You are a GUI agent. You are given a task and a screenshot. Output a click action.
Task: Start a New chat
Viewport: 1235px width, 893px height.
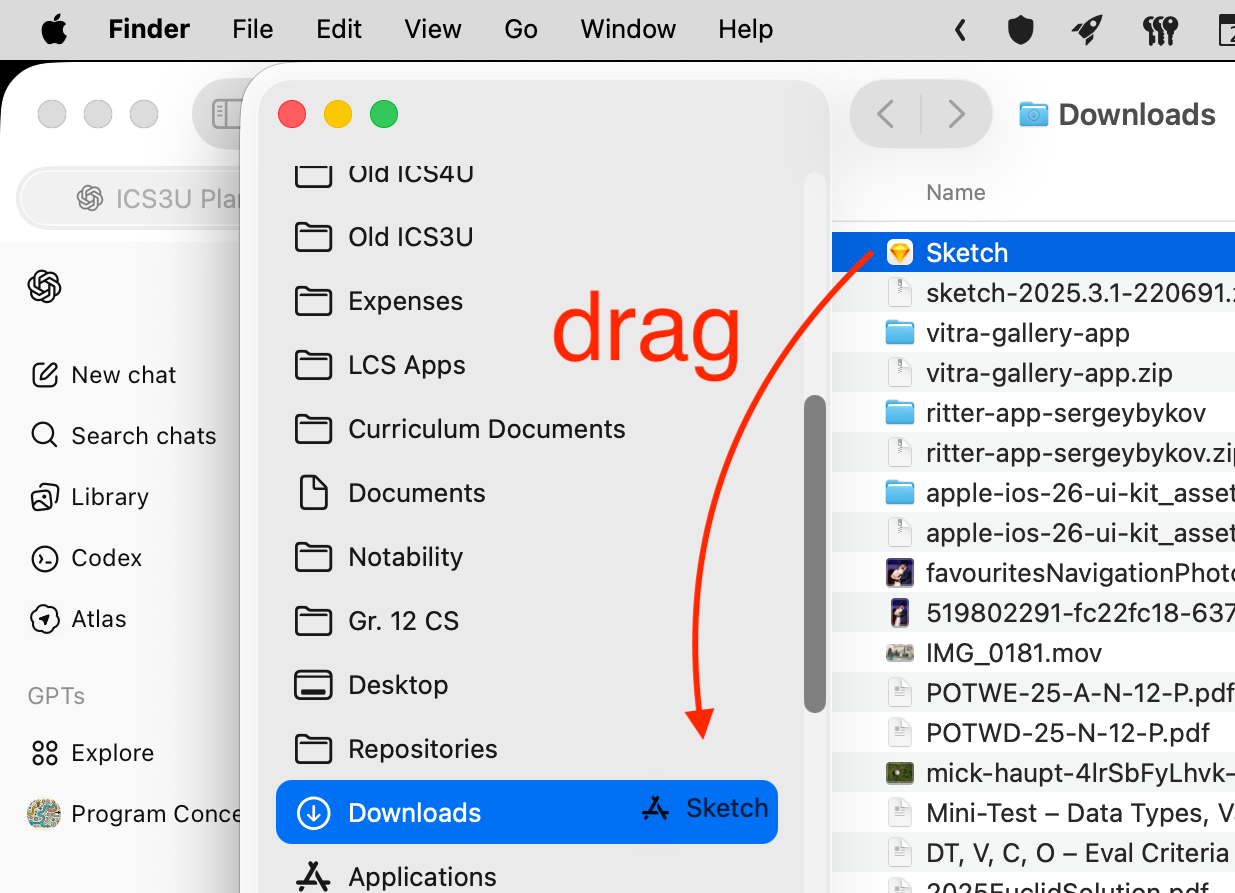click(x=123, y=375)
